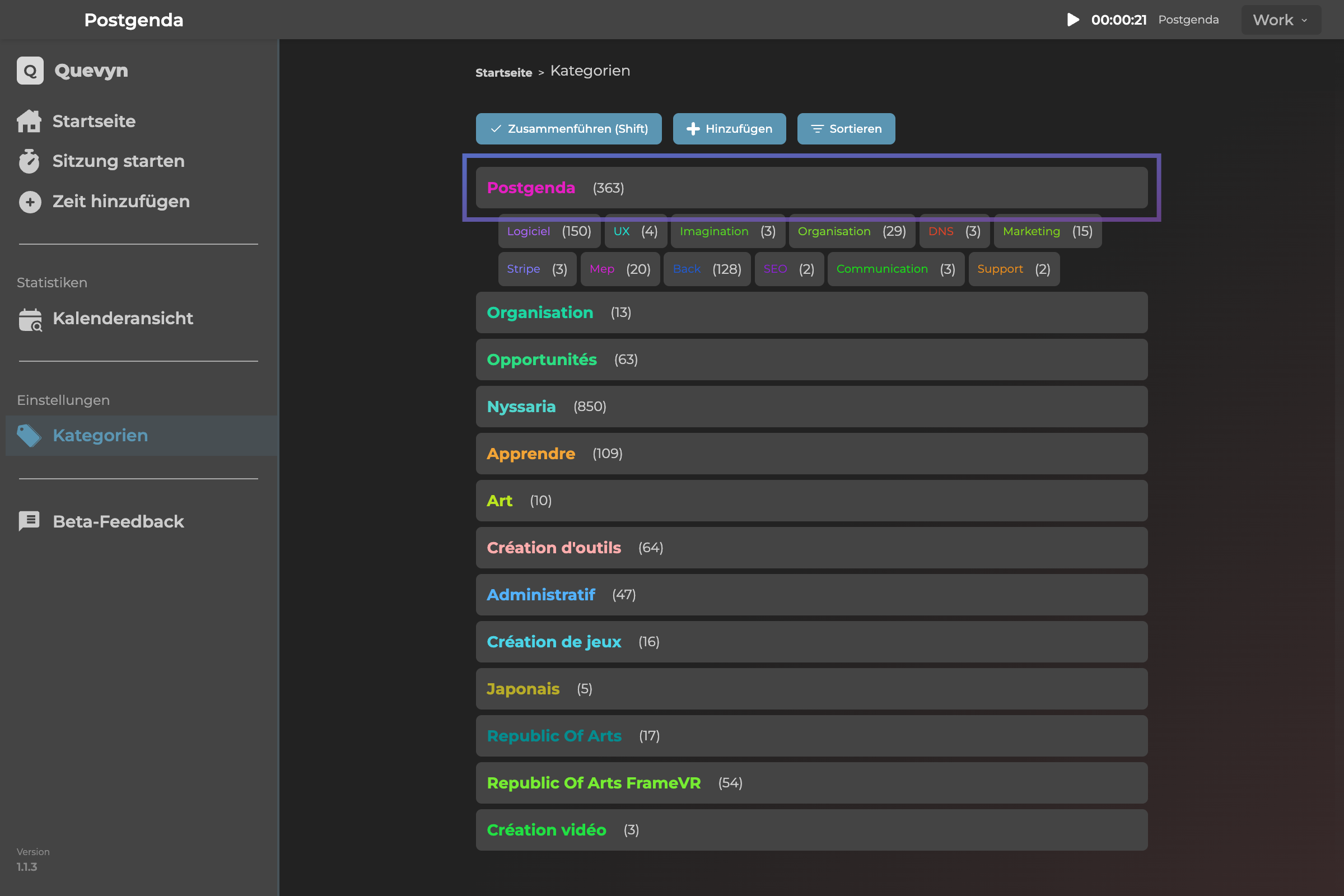Click the calendar icon for Kalenderansicht
1344x896 pixels.
click(x=30, y=319)
